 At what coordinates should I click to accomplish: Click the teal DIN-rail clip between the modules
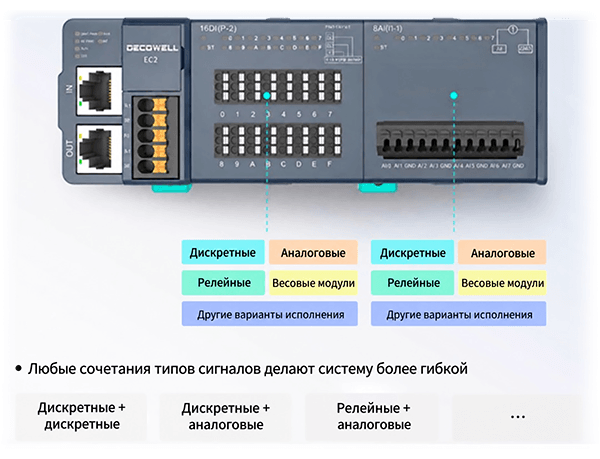(378, 187)
